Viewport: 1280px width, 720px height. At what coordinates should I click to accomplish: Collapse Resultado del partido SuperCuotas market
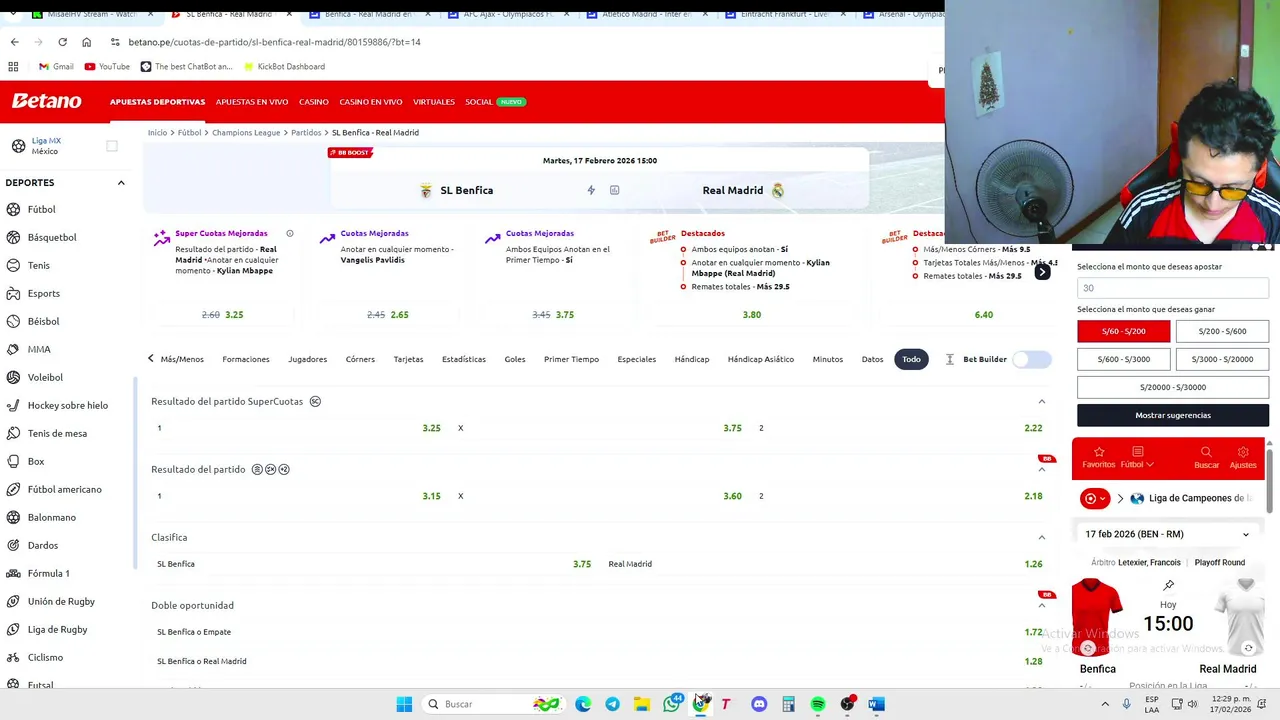pos(1041,401)
